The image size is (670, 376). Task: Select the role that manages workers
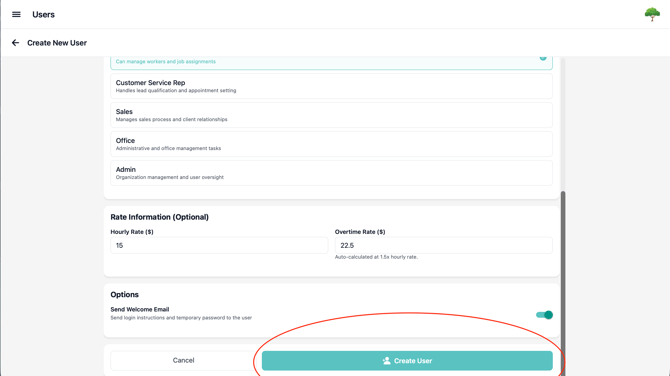pos(331,63)
